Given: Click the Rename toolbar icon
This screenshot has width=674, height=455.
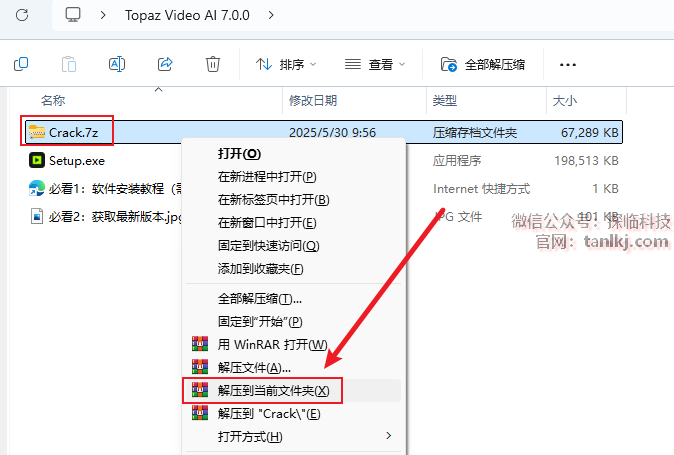Looking at the screenshot, I should (x=117, y=64).
